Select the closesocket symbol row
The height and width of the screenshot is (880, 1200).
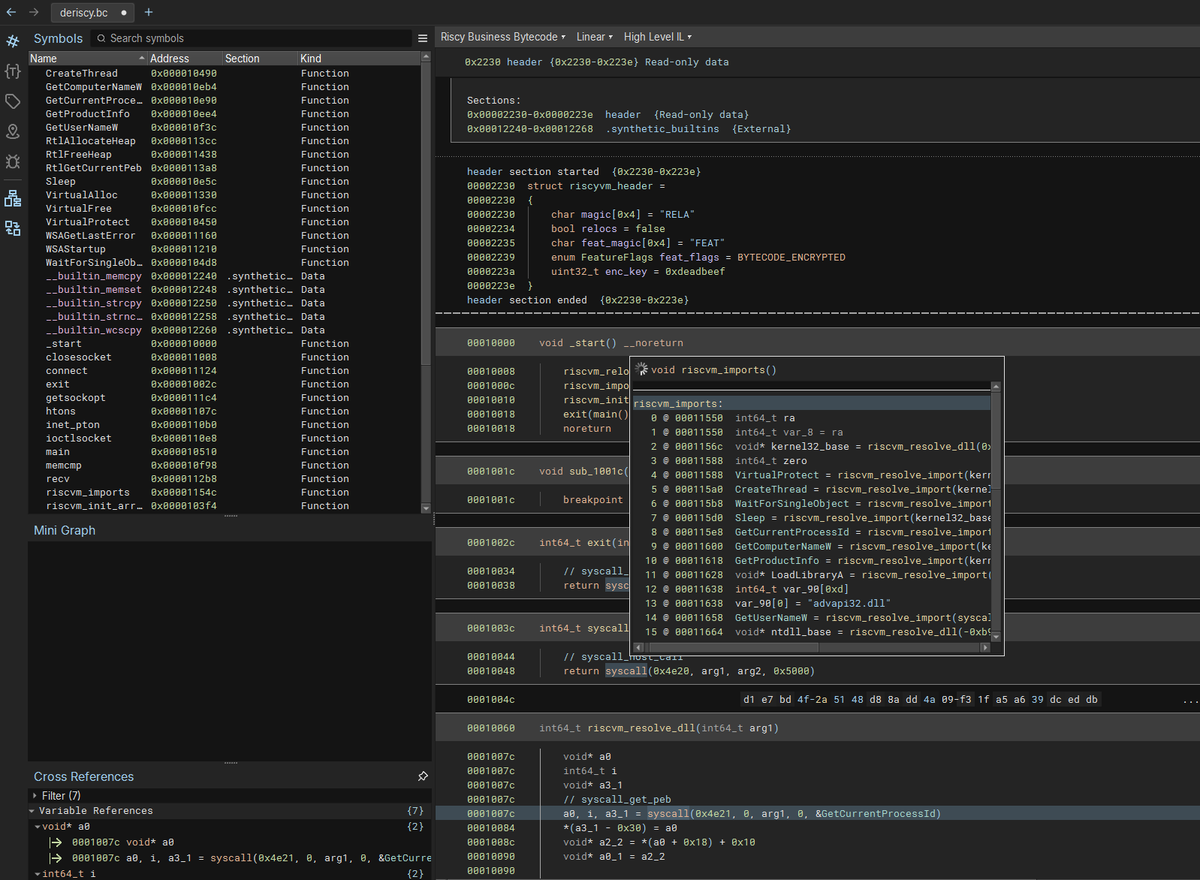pyautogui.click(x=225, y=357)
